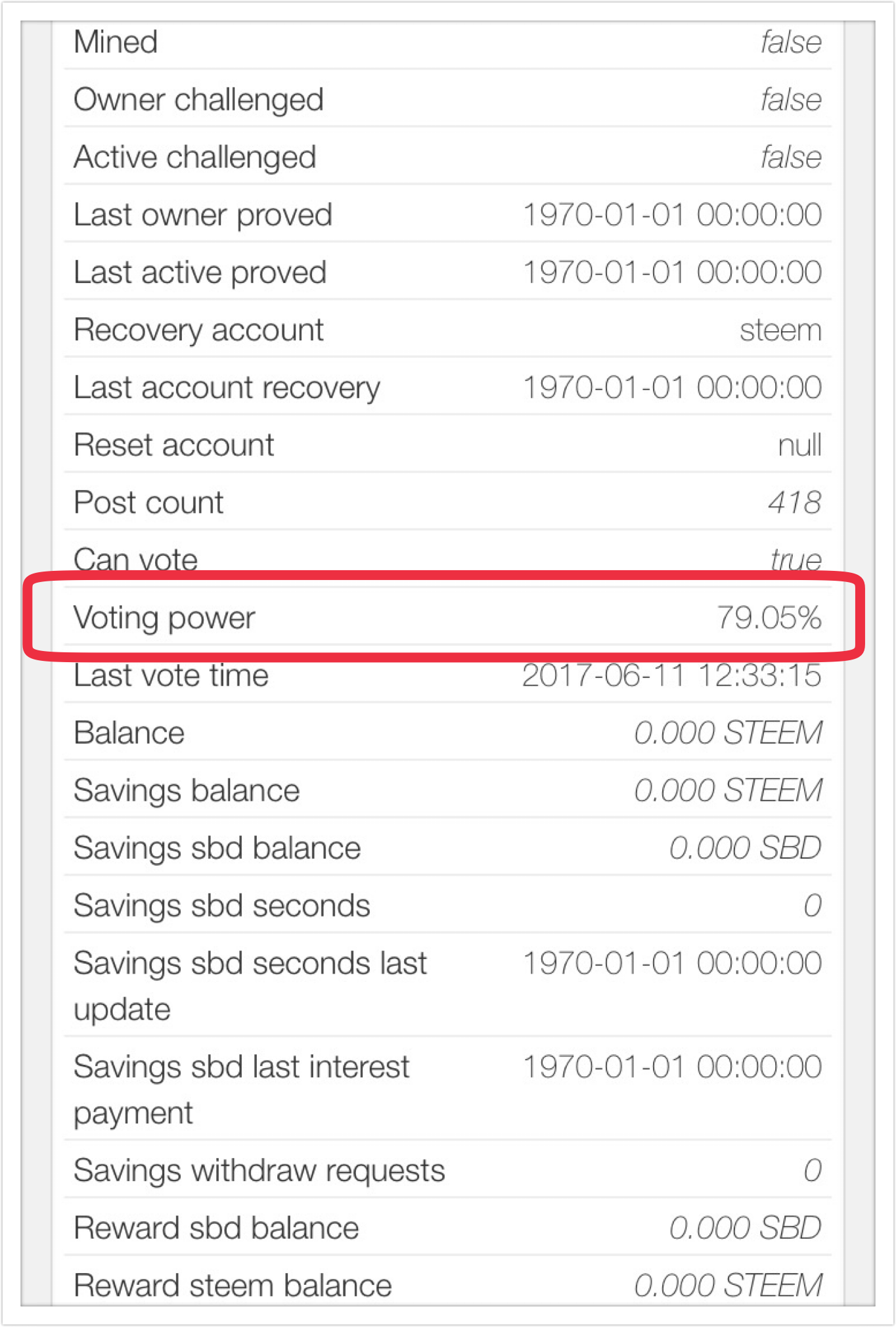Screen dimensions: 896x1327
Task: Click the Reset account null value
Action: (x=799, y=445)
